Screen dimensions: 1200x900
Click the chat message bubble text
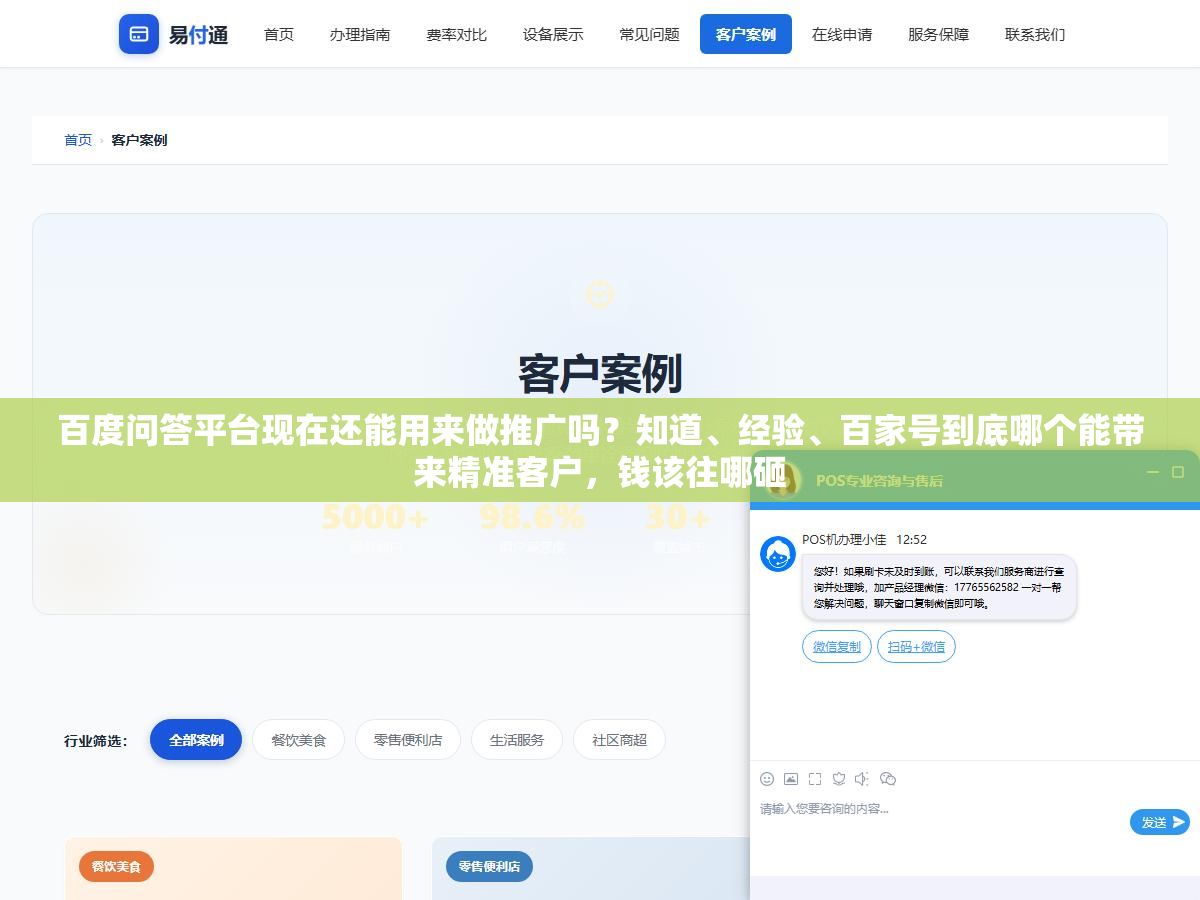pyautogui.click(x=939, y=587)
